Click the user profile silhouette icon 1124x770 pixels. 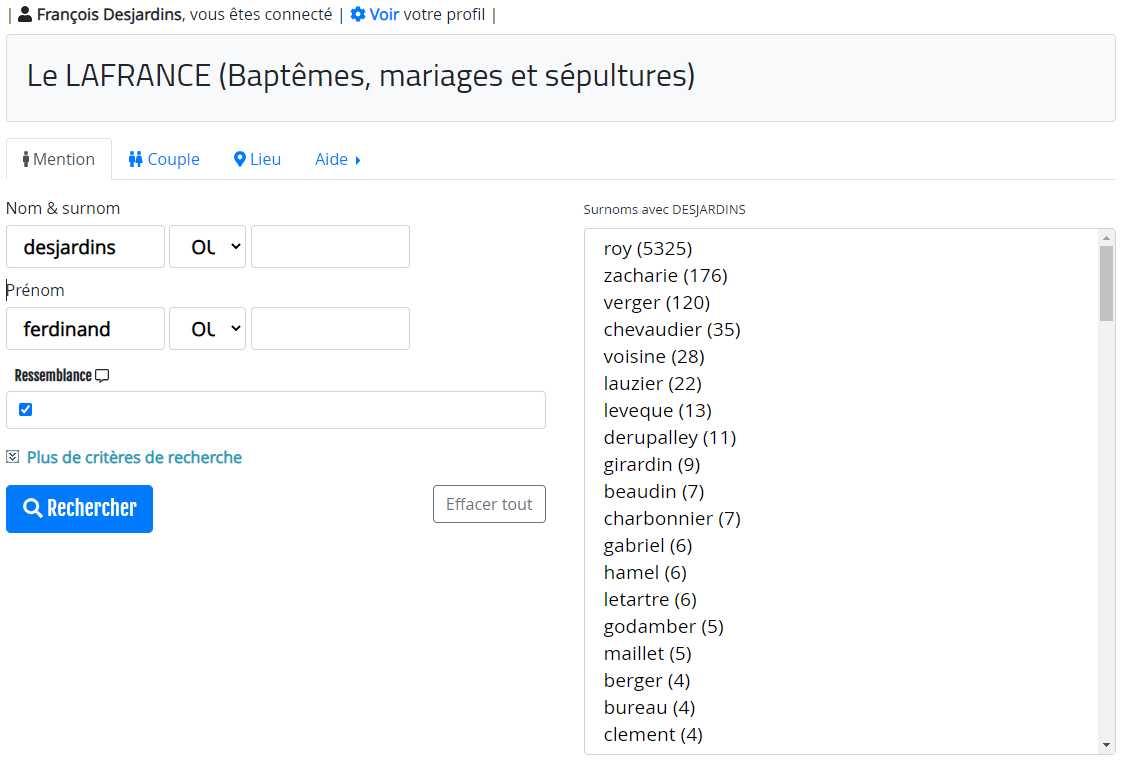click(x=25, y=14)
